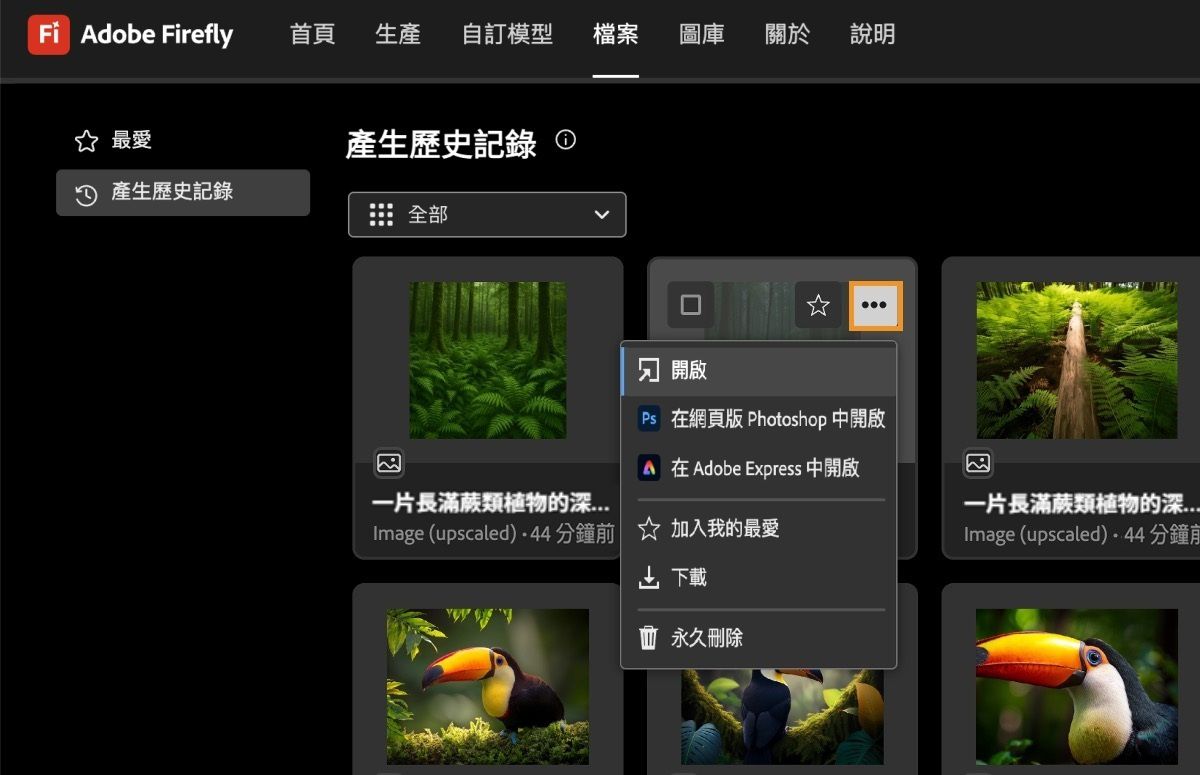Open the 關於 tab
1200x775 pixels.
tap(787, 35)
